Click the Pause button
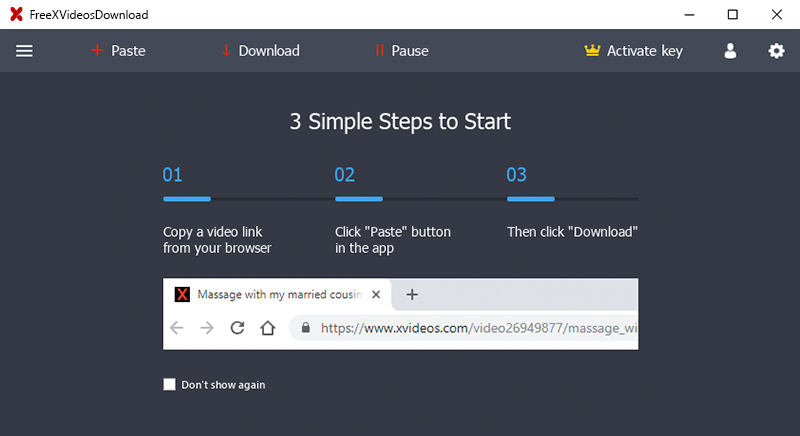Viewport: 800px width, 436px height. pos(402,51)
